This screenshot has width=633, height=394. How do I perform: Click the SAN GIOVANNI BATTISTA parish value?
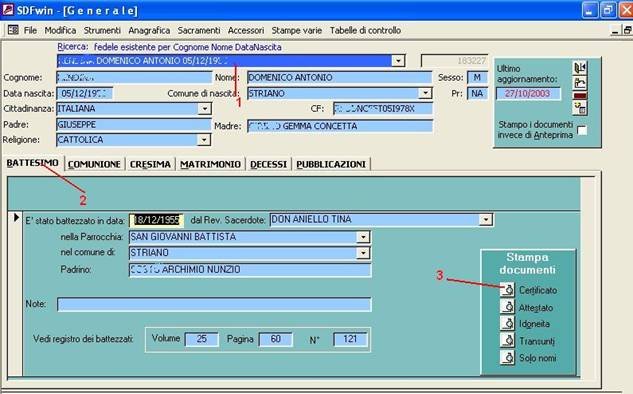(183, 237)
